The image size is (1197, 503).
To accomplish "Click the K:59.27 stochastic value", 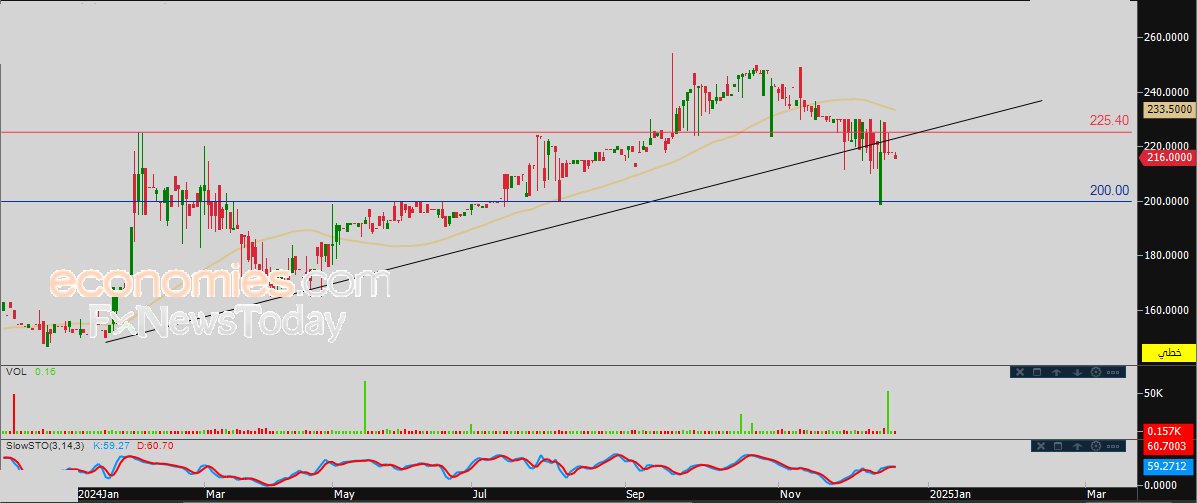I will (111, 445).
